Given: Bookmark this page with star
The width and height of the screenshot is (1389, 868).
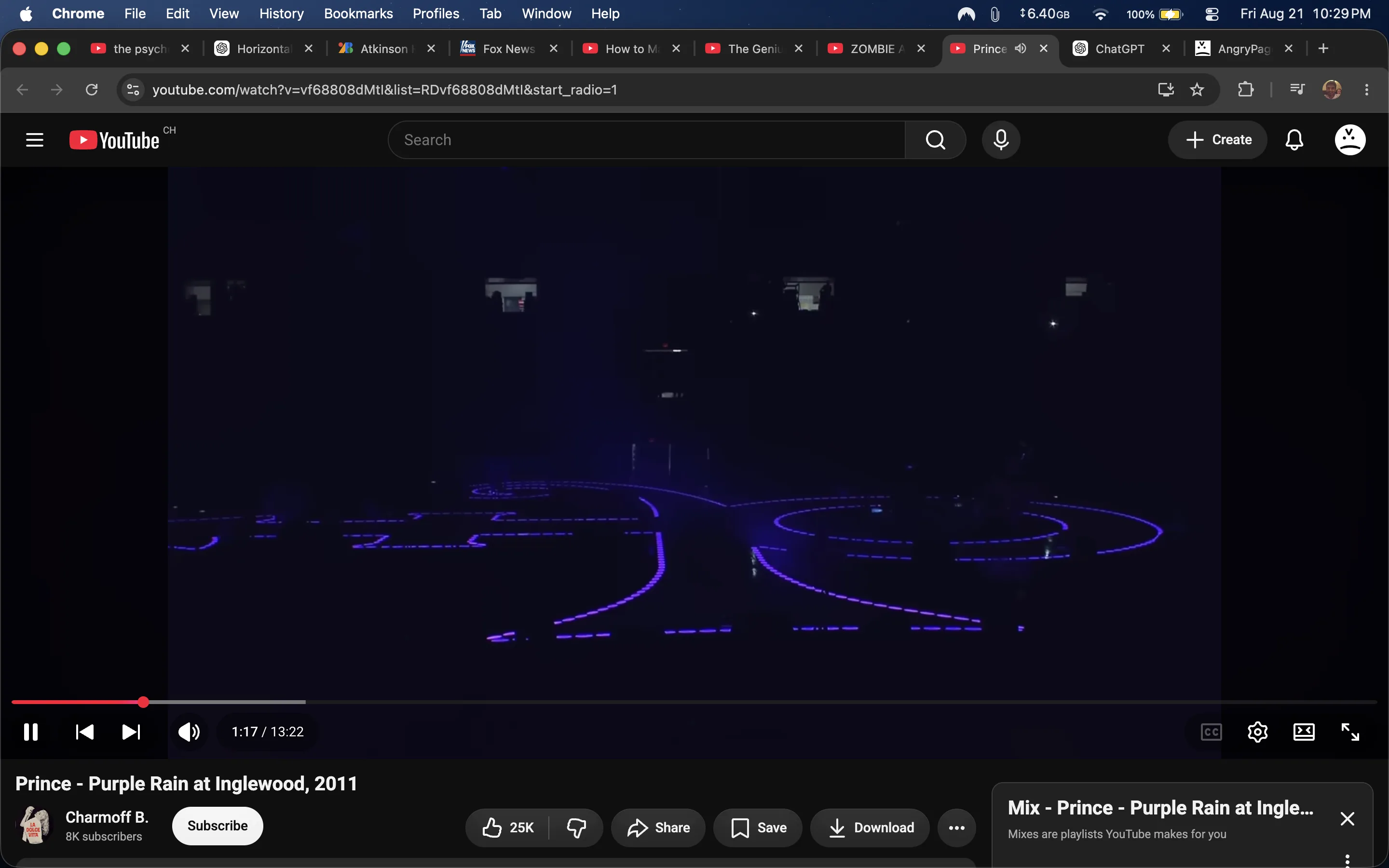Looking at the screenshot, I should [1197, 90].
